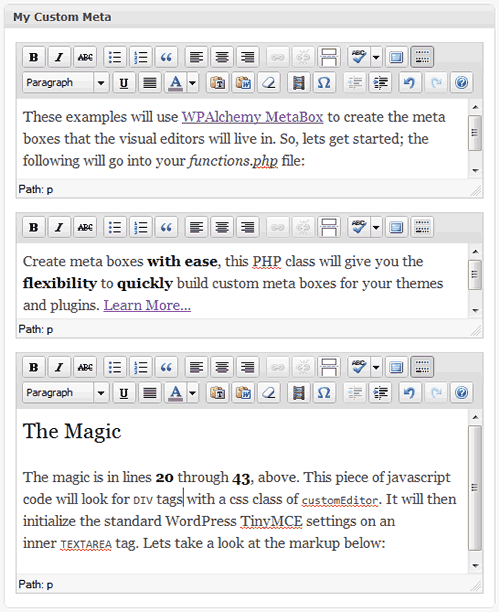Open spellcheck language dropdown in second editor

coord(376,227)
